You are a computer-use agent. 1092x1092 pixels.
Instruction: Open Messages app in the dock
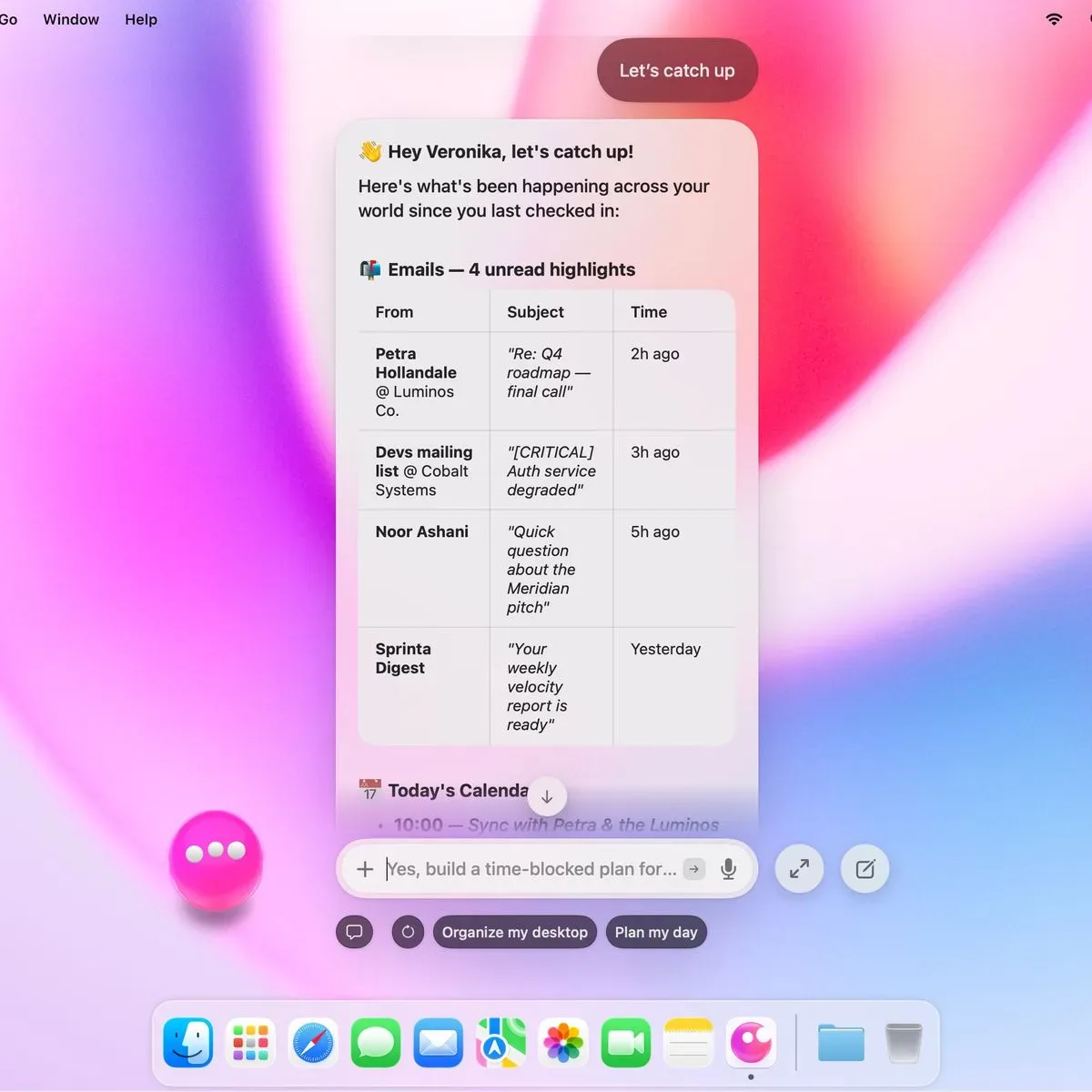(x=376, y=1042)
